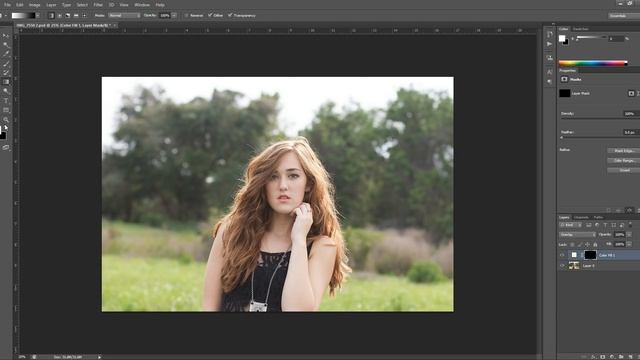Select the Gradient tool in the toolbox
This screenshot has height=360, width=640.
click(6, 82)
